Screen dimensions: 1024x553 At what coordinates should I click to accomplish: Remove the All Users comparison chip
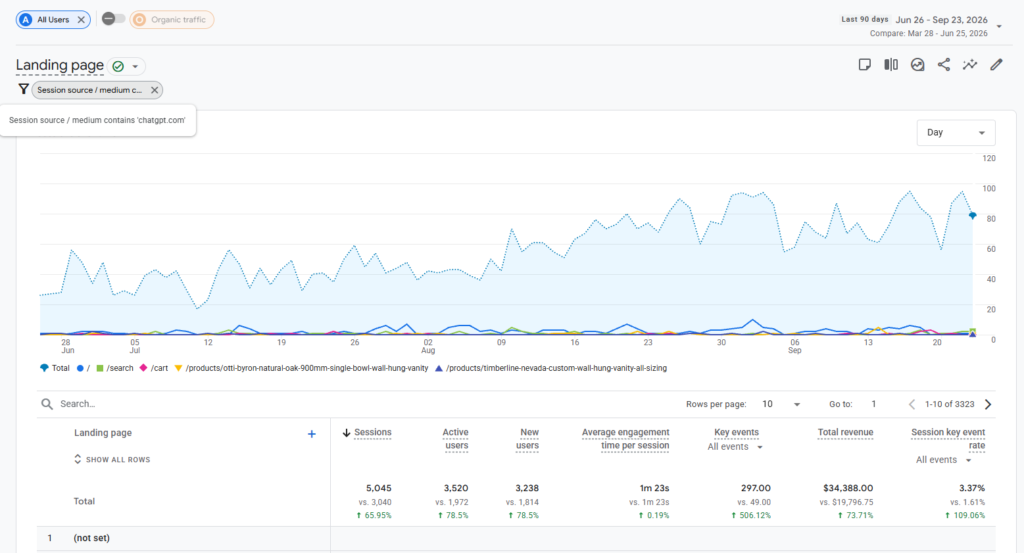pos(81,20)
